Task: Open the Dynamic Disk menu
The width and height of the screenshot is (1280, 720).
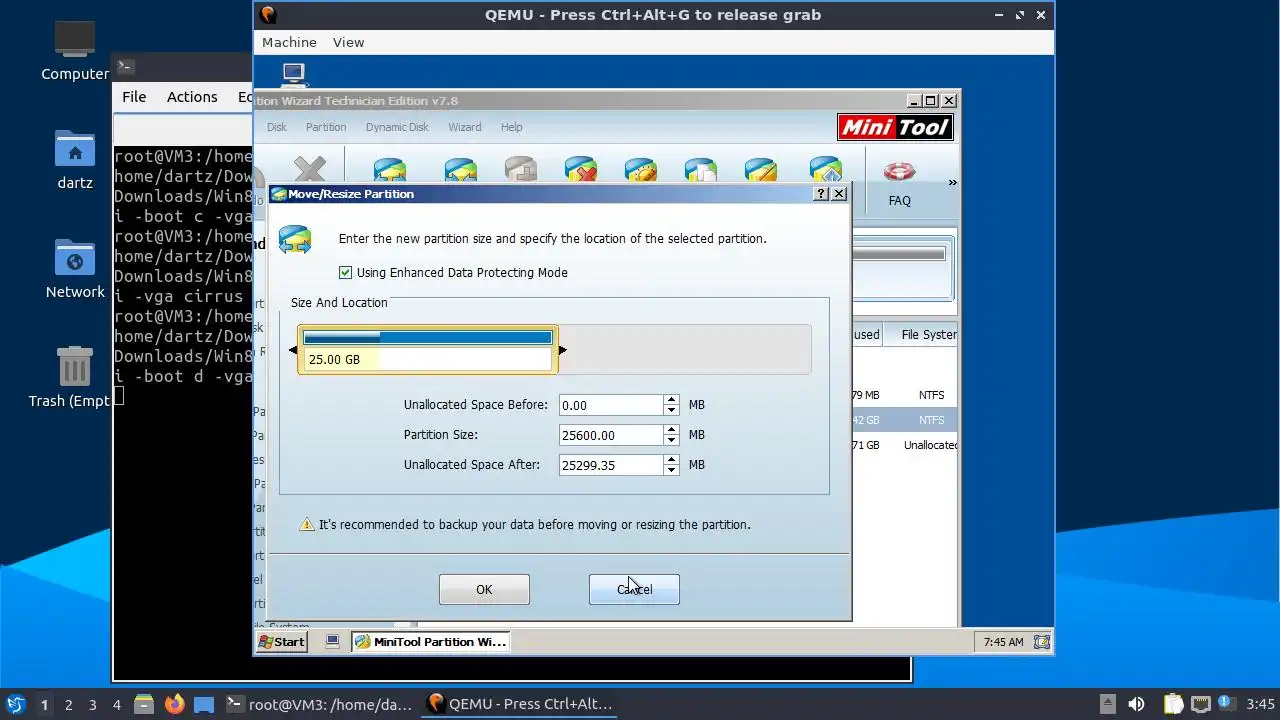Action: click(397, 127)
